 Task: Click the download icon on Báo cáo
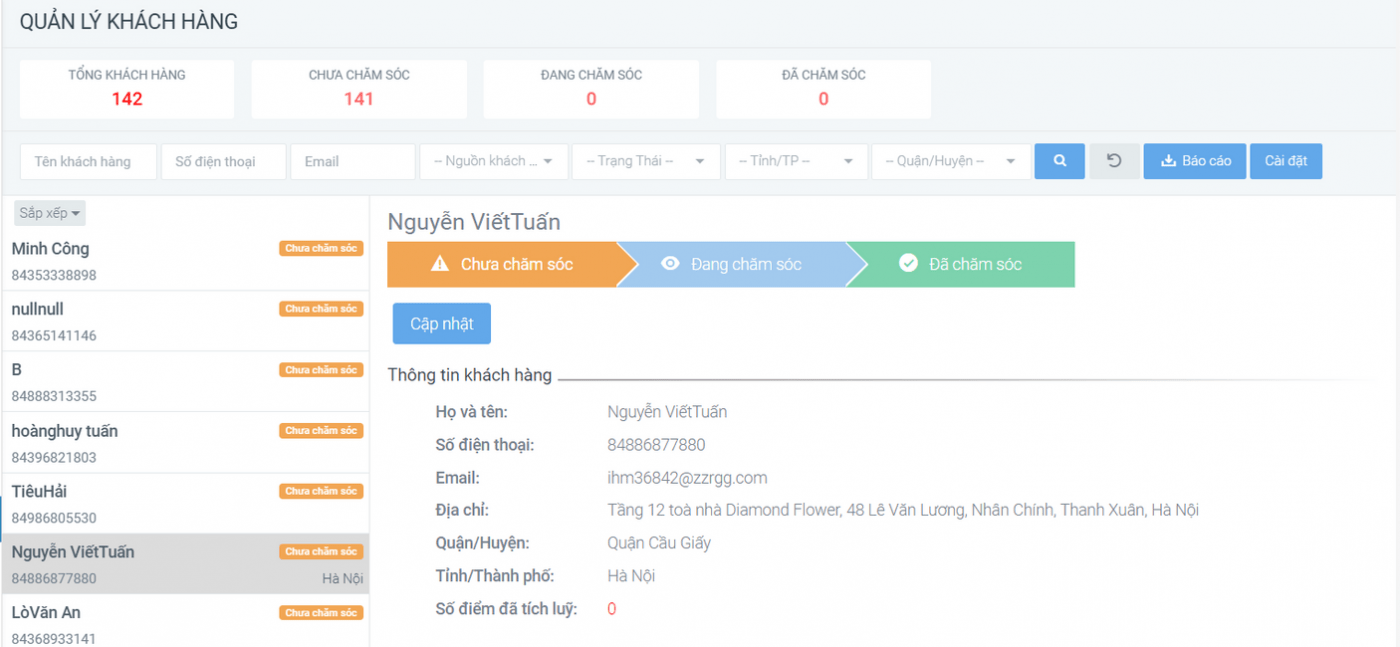point(1168,161)
